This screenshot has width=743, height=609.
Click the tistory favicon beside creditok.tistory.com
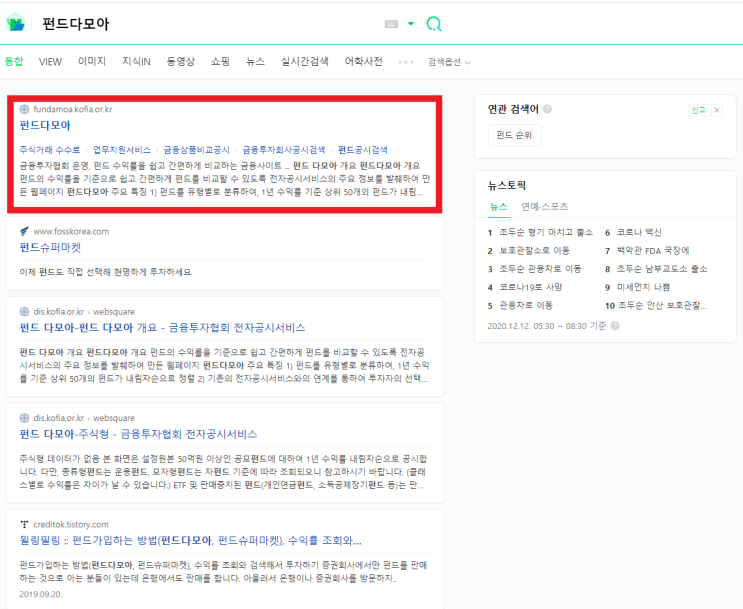(24, 524)
